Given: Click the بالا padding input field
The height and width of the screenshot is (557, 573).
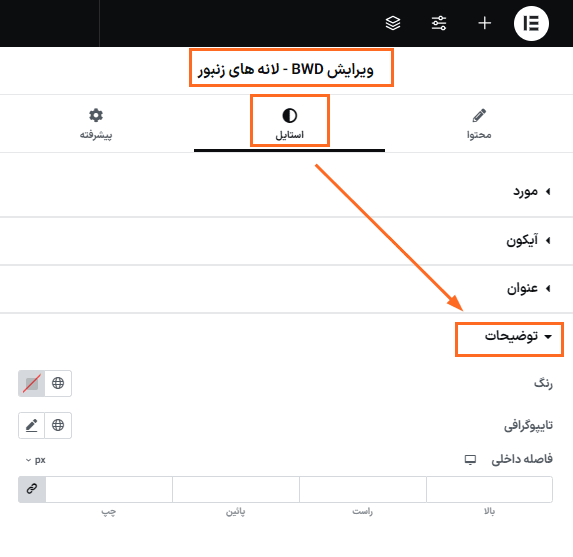Looking at the screenshot, I should [489, 489].
